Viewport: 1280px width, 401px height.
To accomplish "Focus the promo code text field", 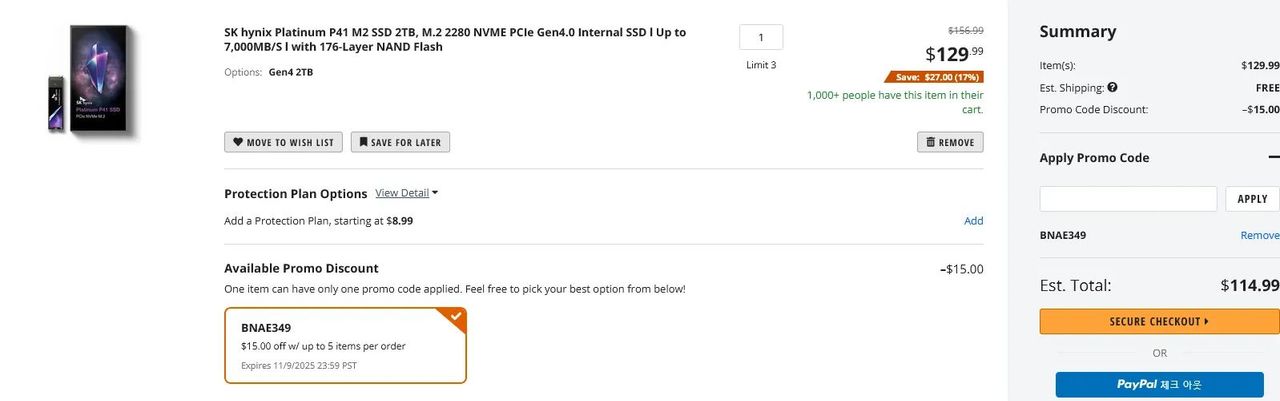I will (x=1128, y=199).
